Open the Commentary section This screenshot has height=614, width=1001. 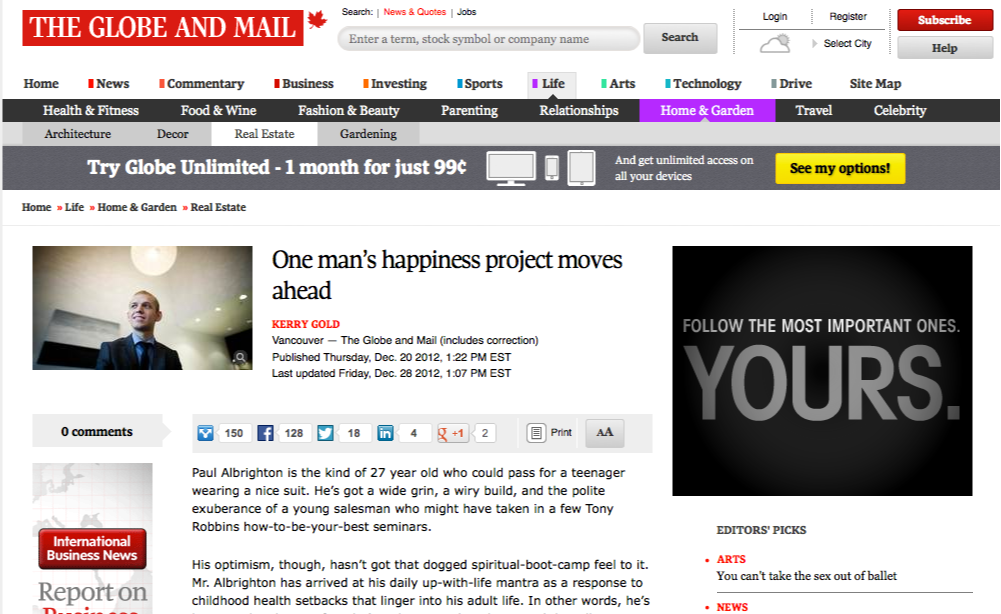pyautogui.click(x=202, y=84)
